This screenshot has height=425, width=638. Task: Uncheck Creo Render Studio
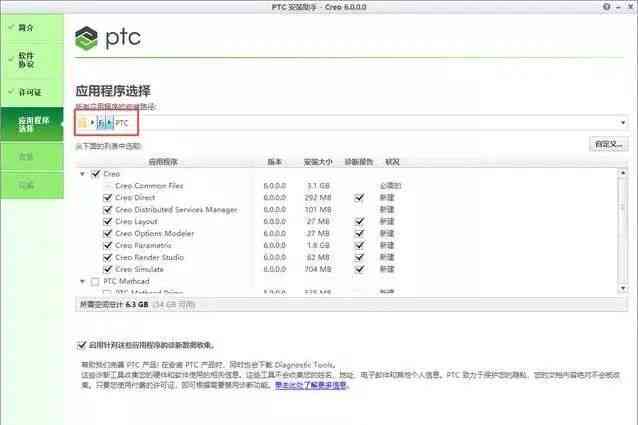click(107, 257)
